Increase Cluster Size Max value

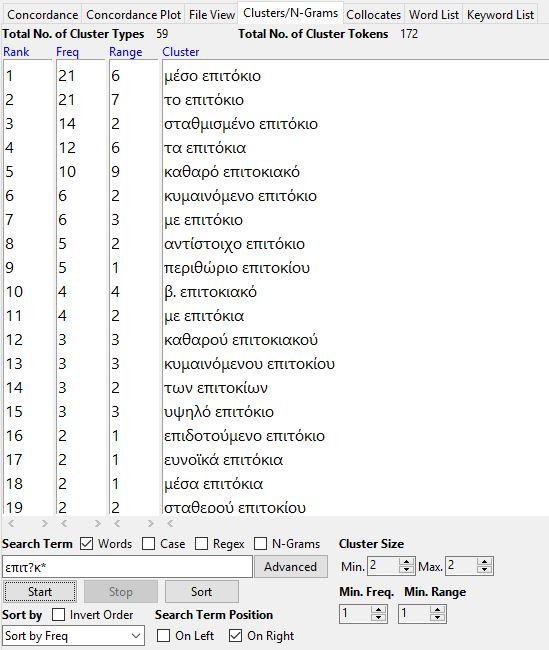484,562
